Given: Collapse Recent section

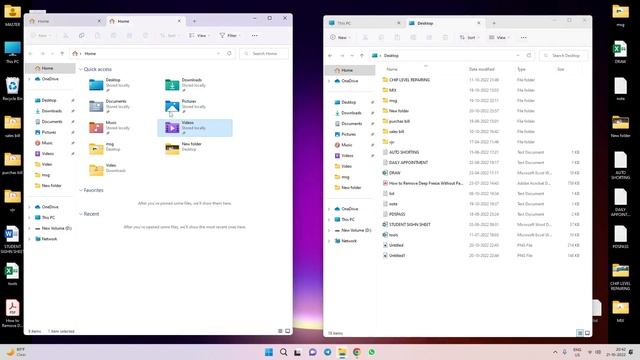Looking at the screenshot, I should point(80,214).
